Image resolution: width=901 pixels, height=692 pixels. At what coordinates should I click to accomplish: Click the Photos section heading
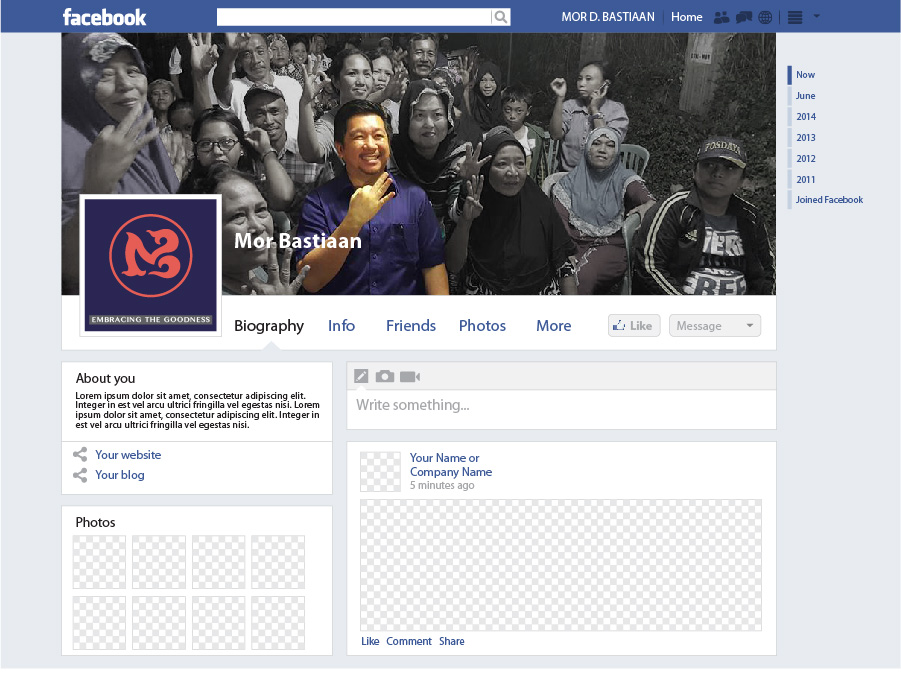click(x=95, y=522)
